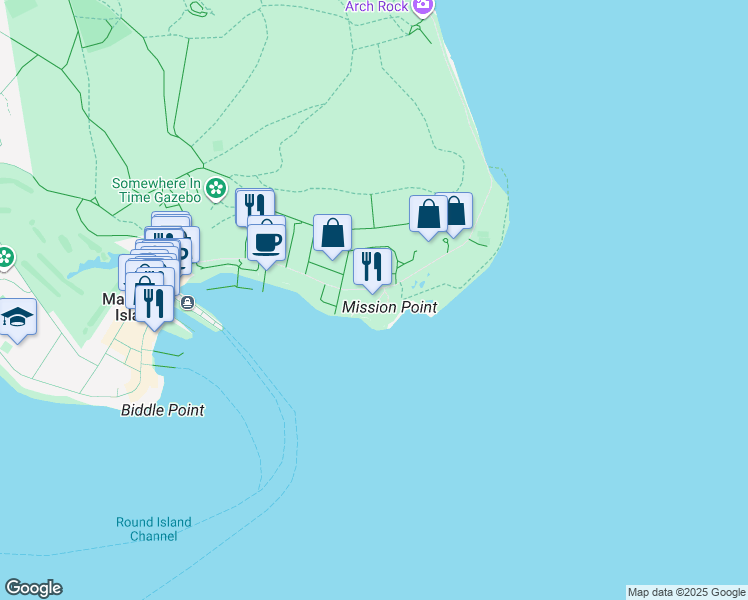
Task: Click the Arch Rock text label
Action: 377,7
